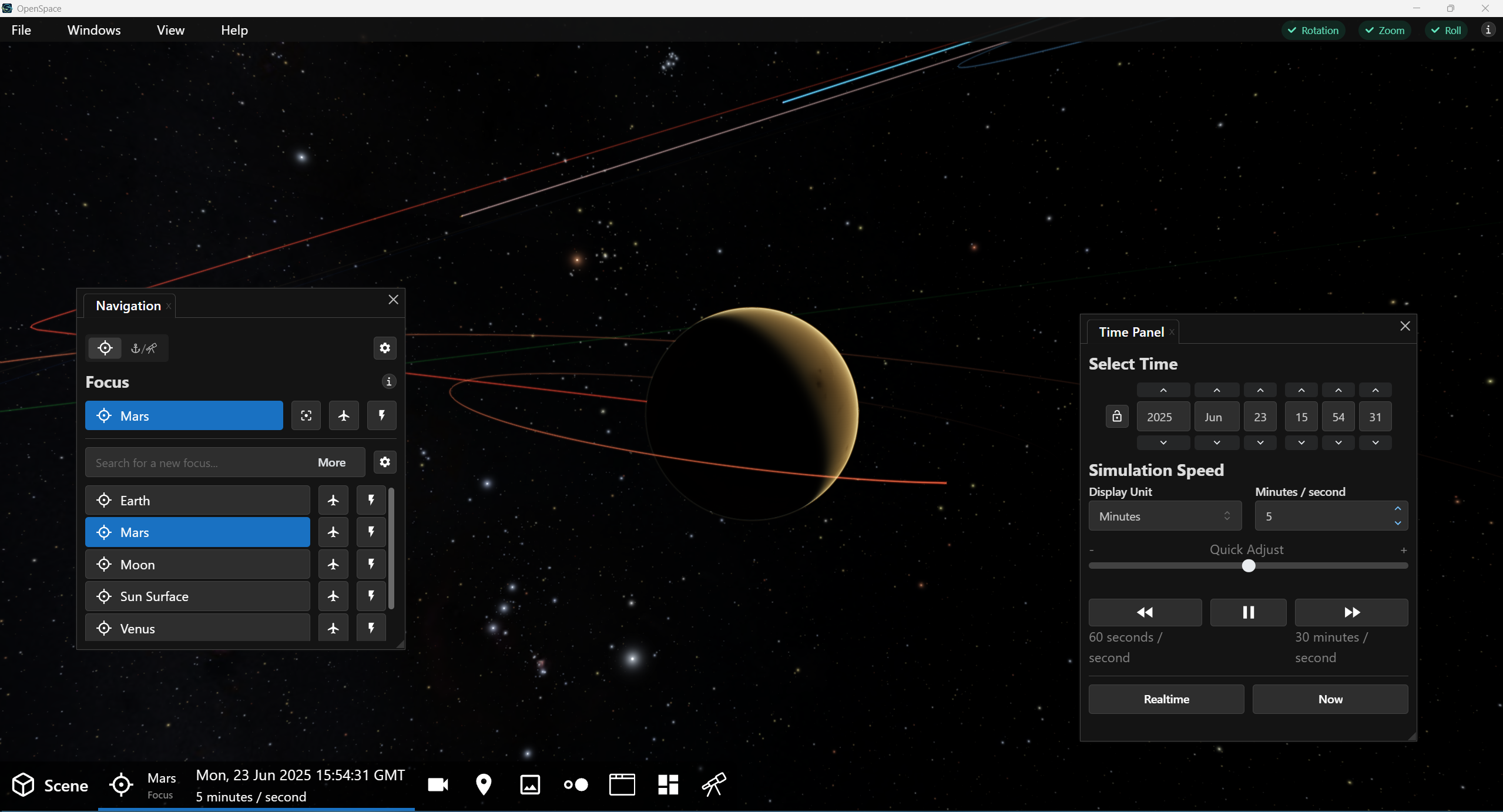Click the info icon in top-right corner
The height and width of the screenshot is (812, 1503).
(x=1488, y=30)
